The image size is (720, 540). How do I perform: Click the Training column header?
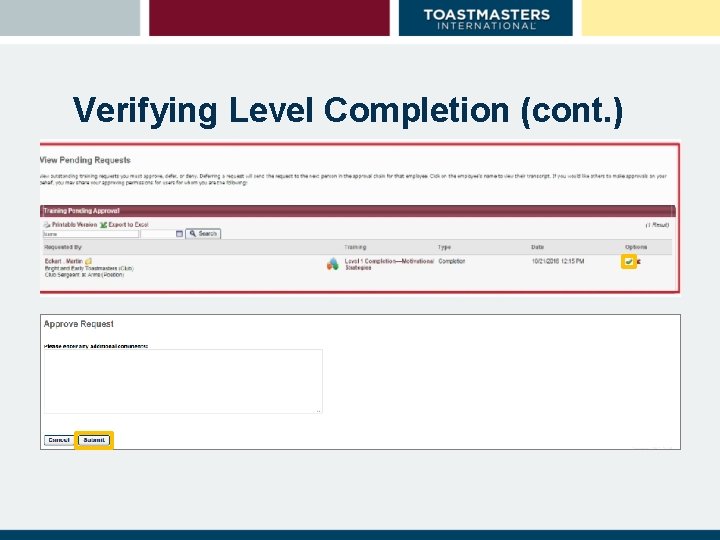(x=355, y=247)
